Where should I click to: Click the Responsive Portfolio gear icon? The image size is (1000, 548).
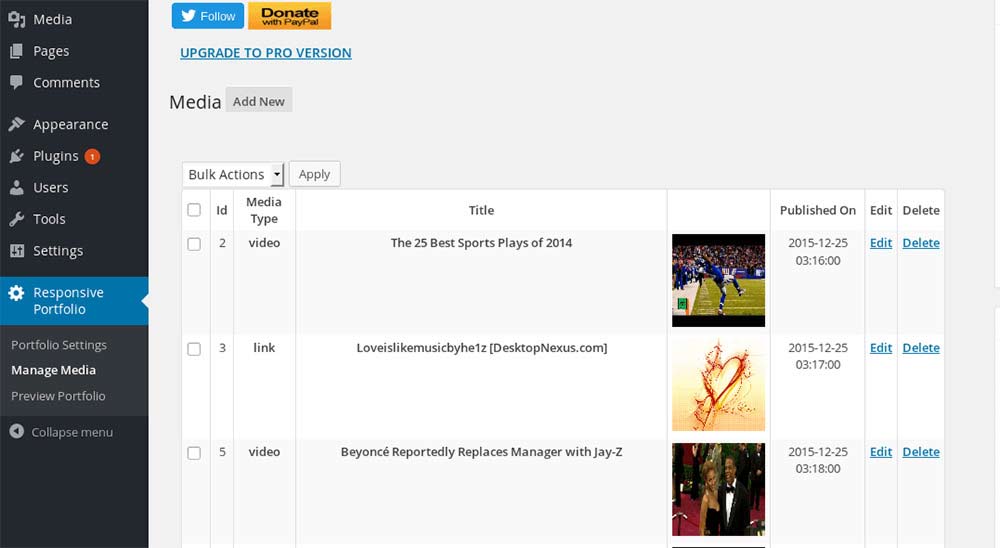point(17,293)
